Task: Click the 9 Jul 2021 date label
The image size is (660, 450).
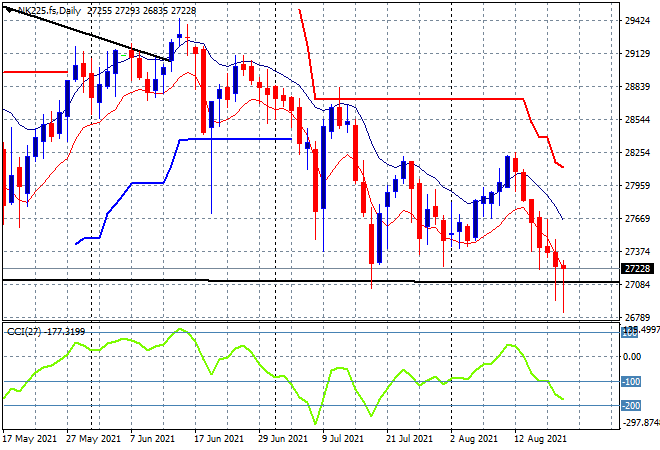Action: [343, 439]
